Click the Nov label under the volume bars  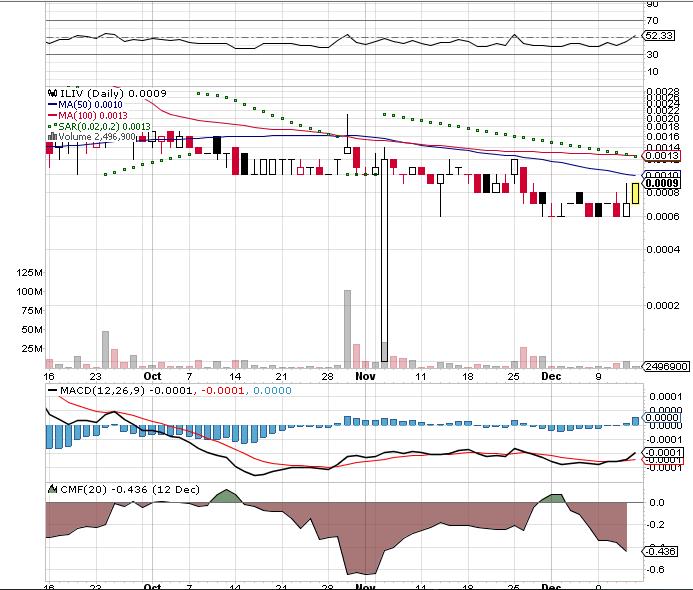[366, 376]
